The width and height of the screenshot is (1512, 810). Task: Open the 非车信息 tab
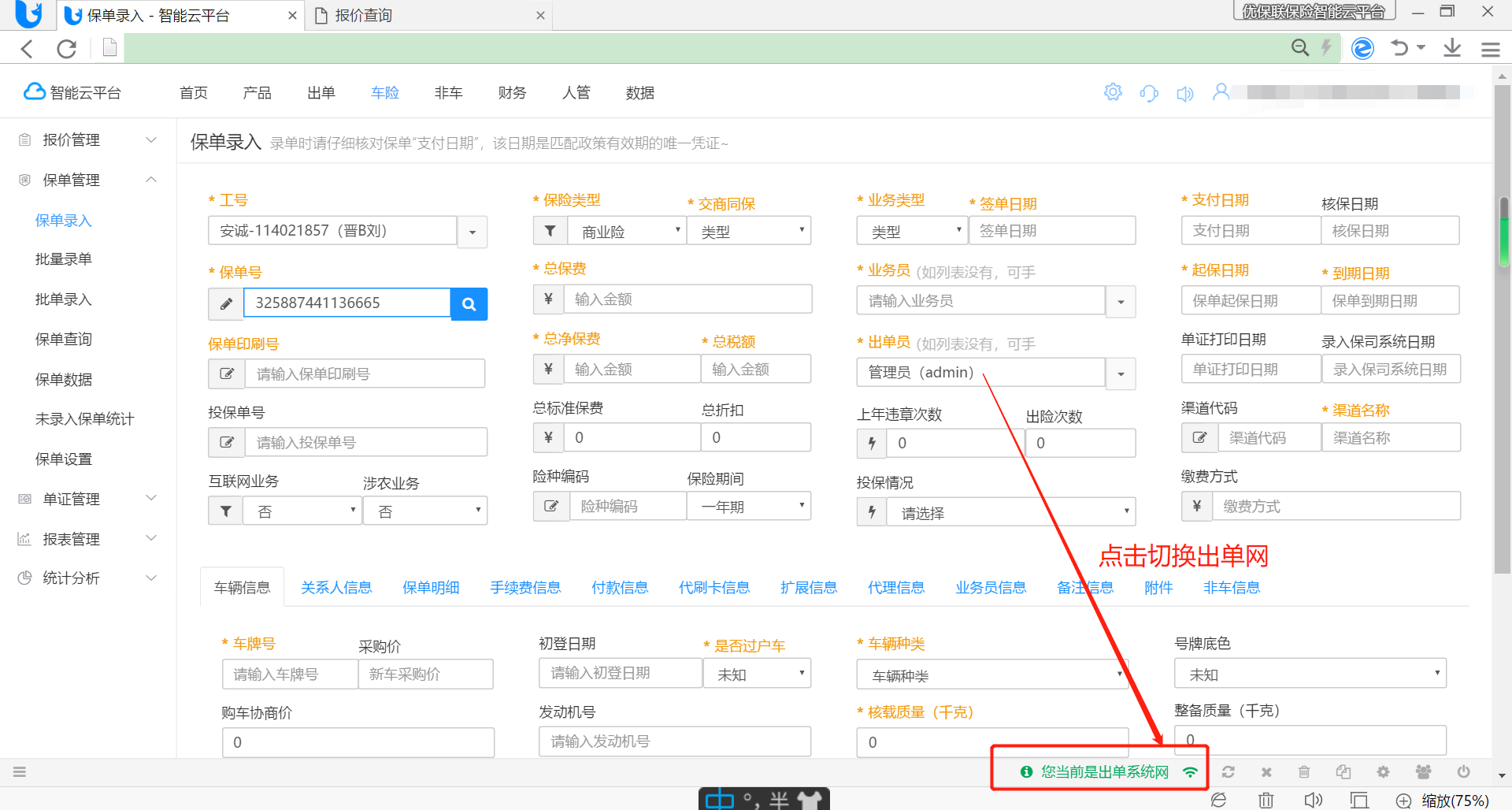tap(1232, 588)
